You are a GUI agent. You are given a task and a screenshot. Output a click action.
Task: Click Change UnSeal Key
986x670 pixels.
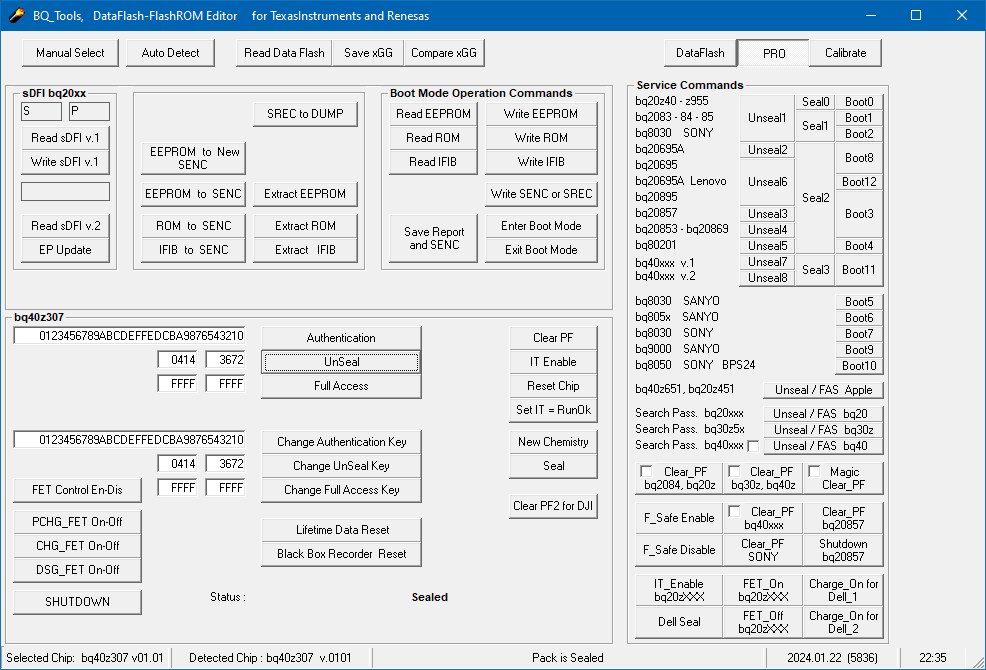(x=341, y=466)
